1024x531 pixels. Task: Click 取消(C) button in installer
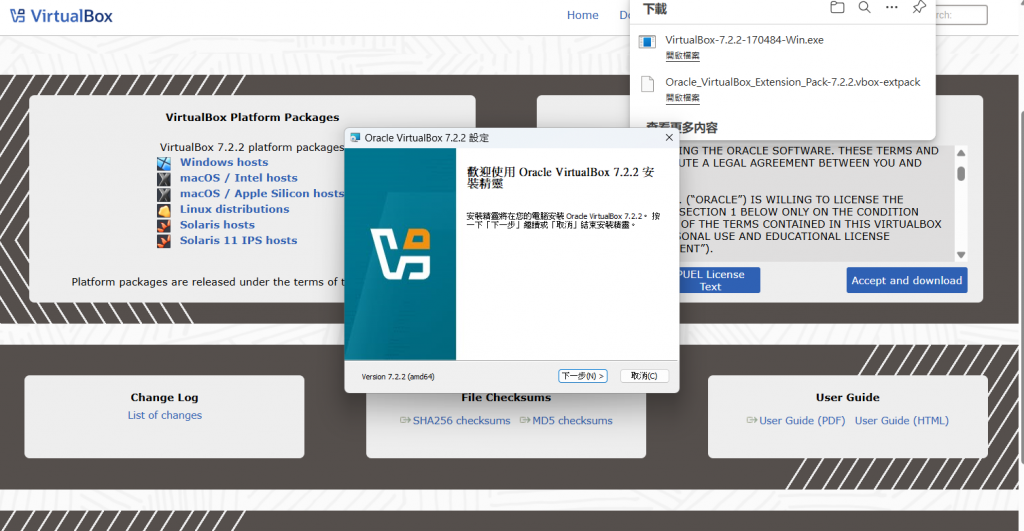click(644, 376)
